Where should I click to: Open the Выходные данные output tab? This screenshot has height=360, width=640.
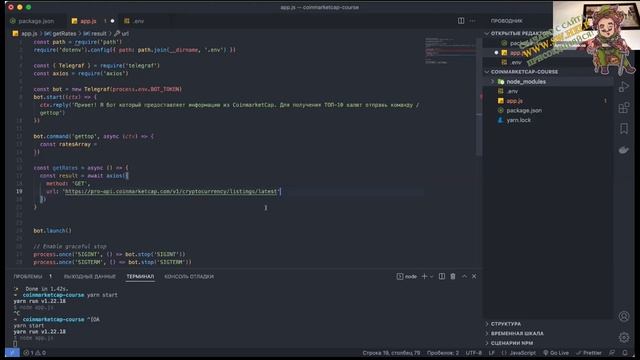coord(90,276)
